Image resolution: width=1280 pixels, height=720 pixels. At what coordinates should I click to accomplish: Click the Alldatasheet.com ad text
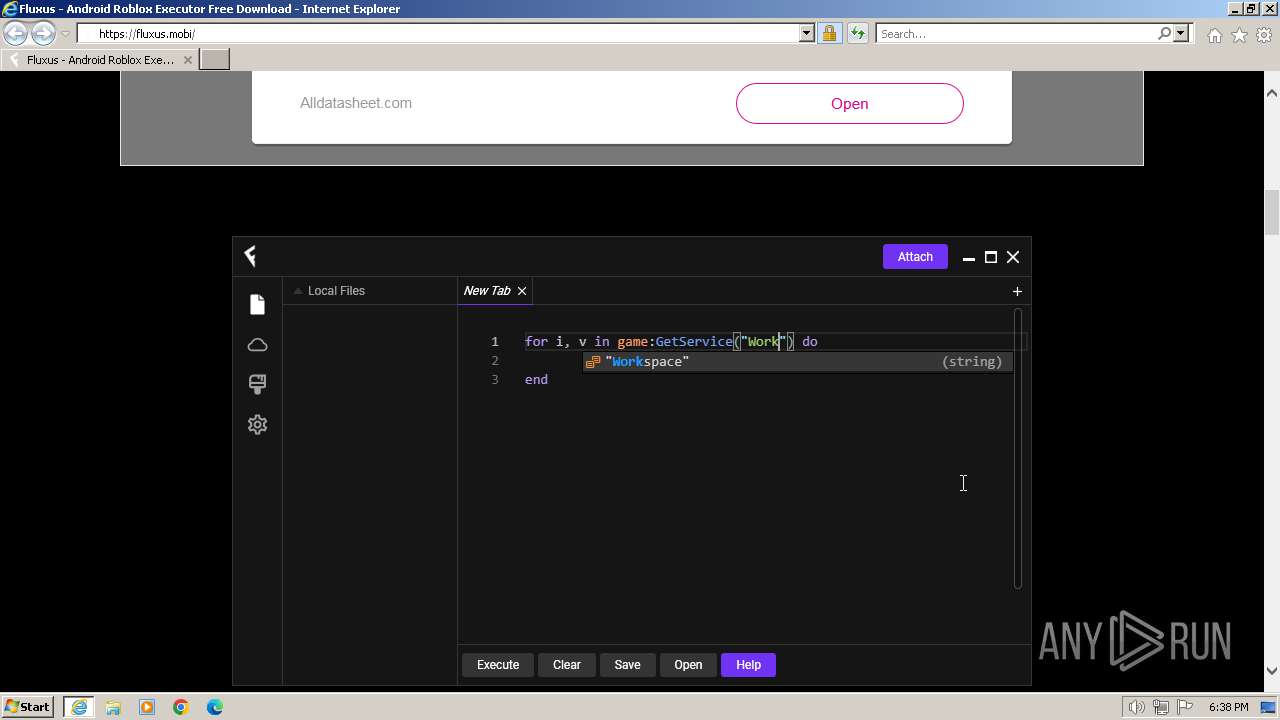(356, 103)
